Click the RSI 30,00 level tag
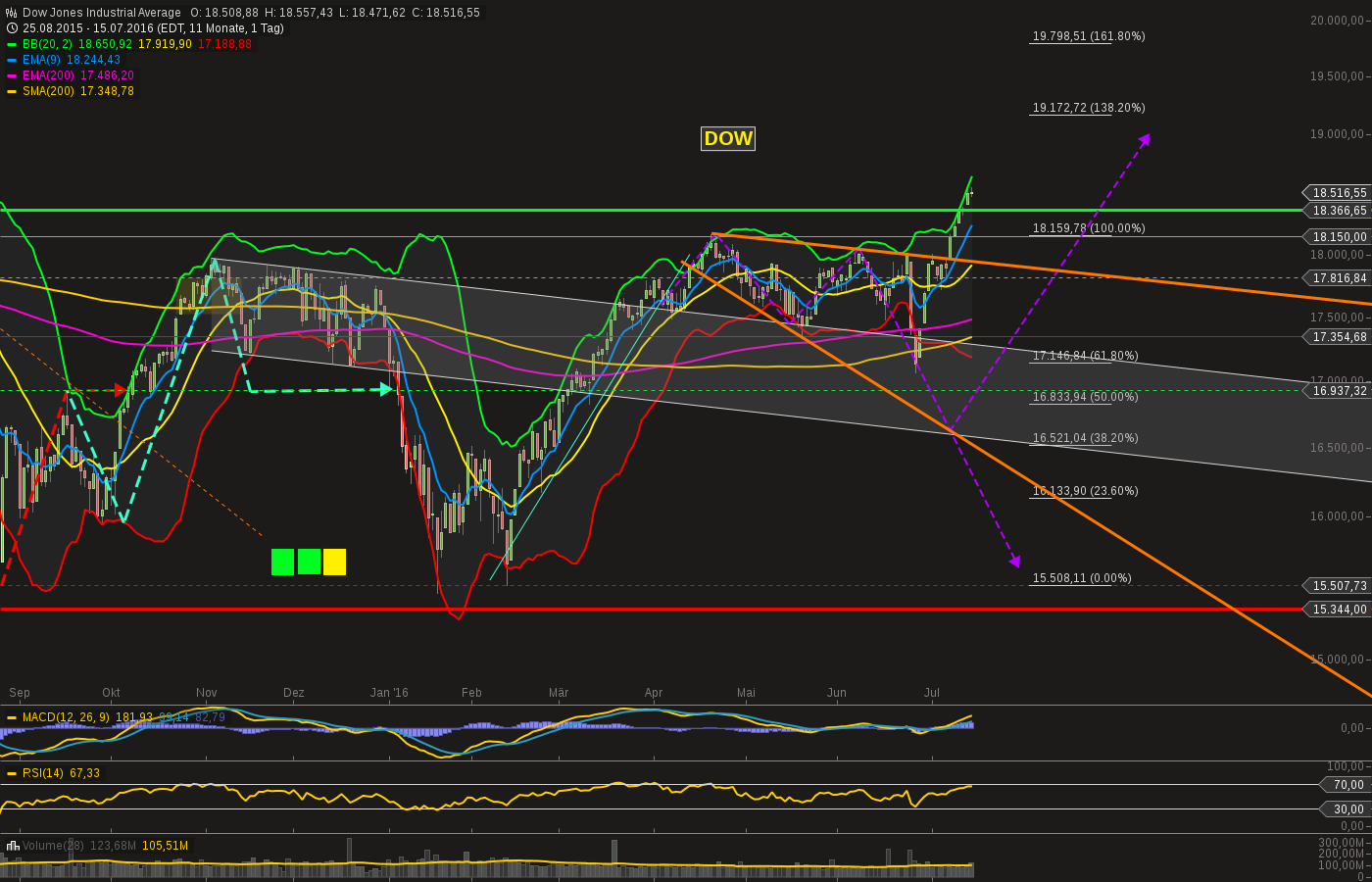This screenshot has width=1372, height=882. coord(1347,809)
